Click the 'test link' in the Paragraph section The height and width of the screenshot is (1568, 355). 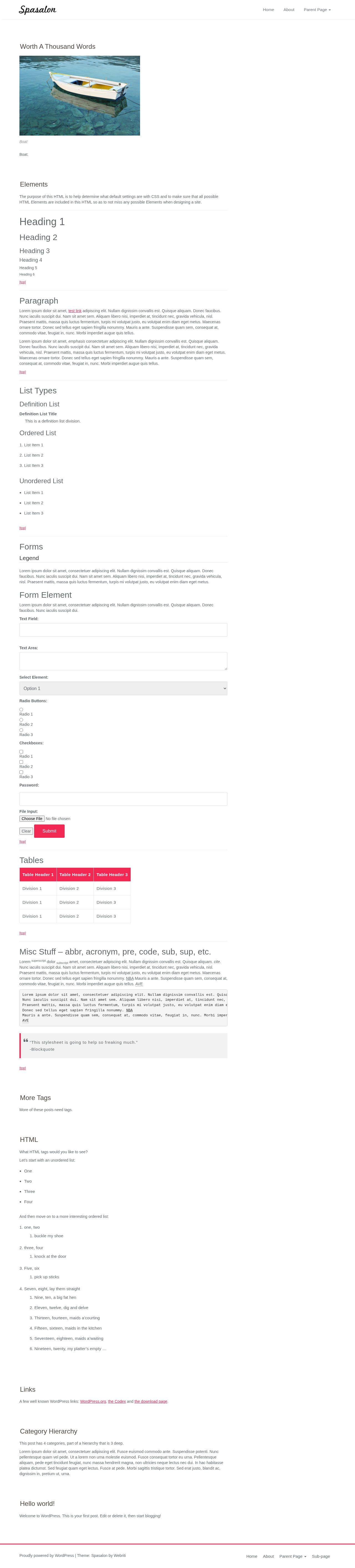coord(75,311)
